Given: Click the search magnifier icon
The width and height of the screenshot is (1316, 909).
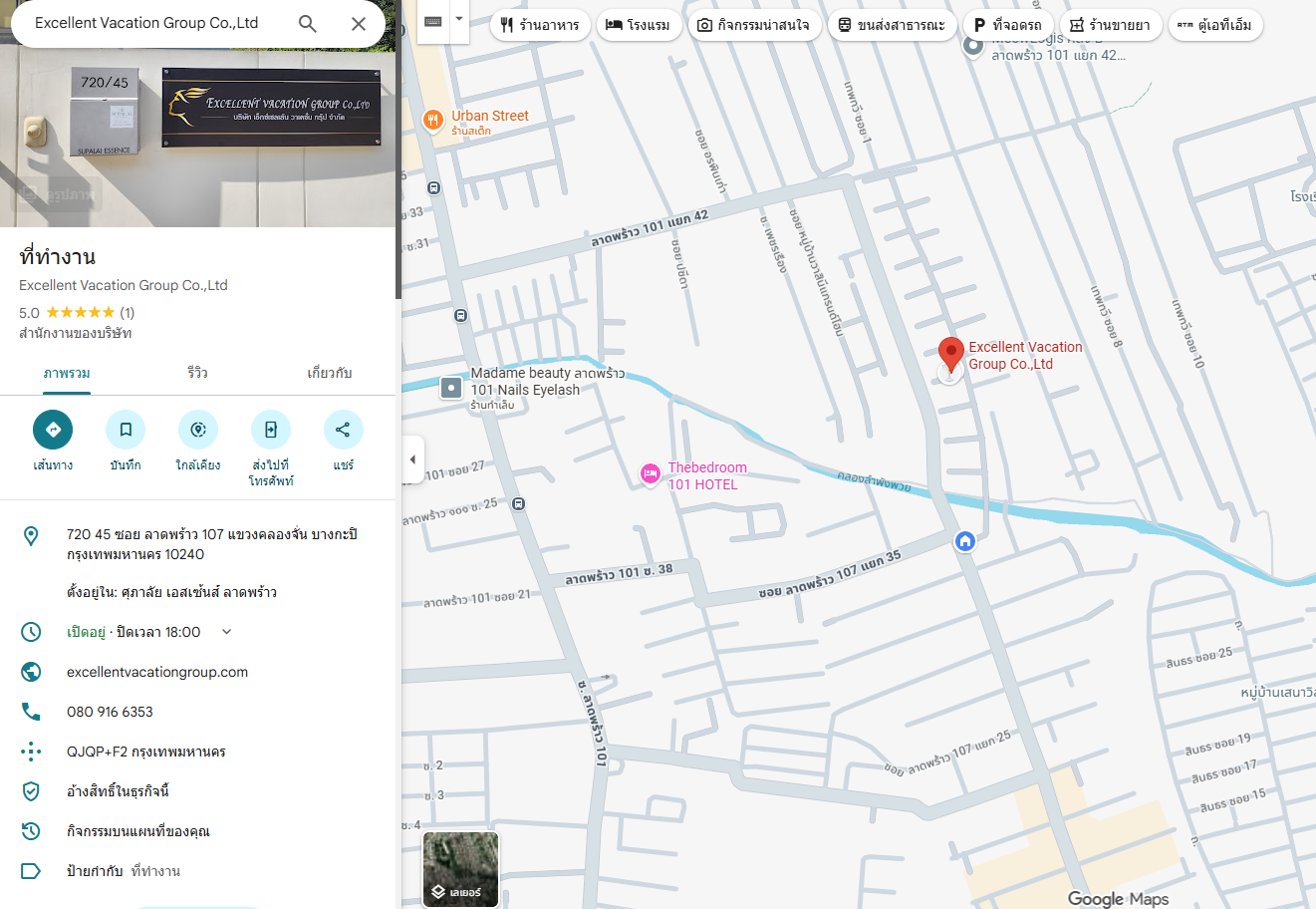Looking at the screenshot, I should coord(308,24).
